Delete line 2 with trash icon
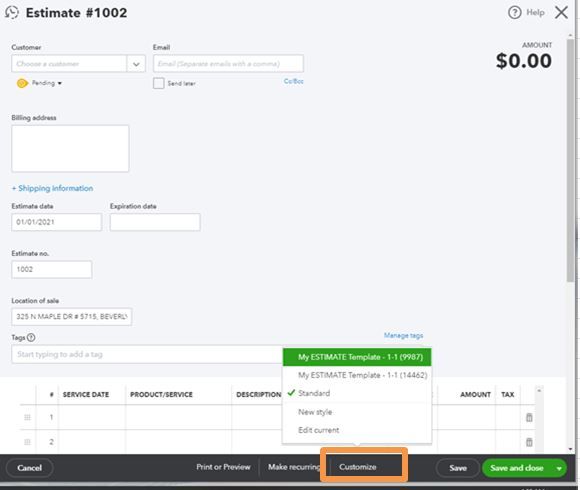Image resolution: width=580 pixels, height=490 pixels. point(529,442)
